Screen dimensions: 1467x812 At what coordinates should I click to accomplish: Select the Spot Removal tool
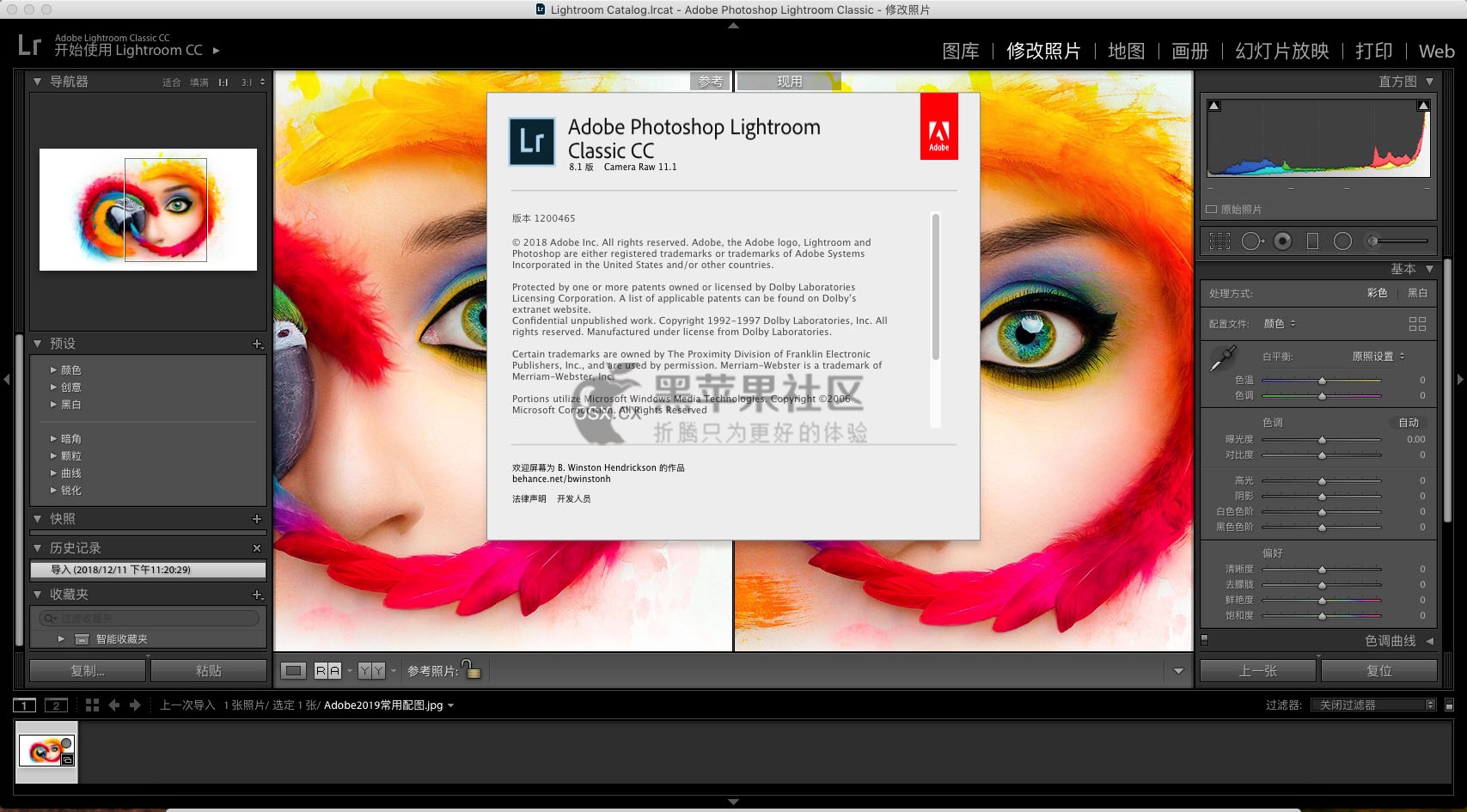point(1252,241)
